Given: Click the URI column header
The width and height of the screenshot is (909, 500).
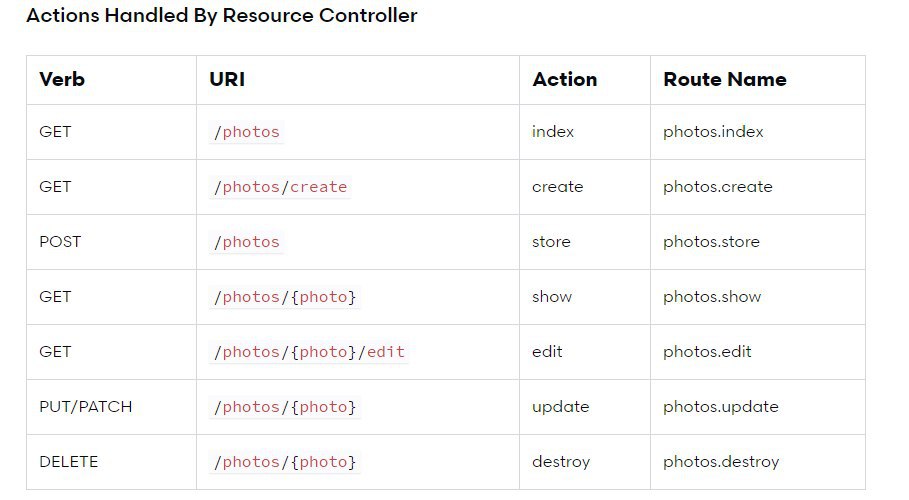Looking at the screenshot, I should pos(227,79).
